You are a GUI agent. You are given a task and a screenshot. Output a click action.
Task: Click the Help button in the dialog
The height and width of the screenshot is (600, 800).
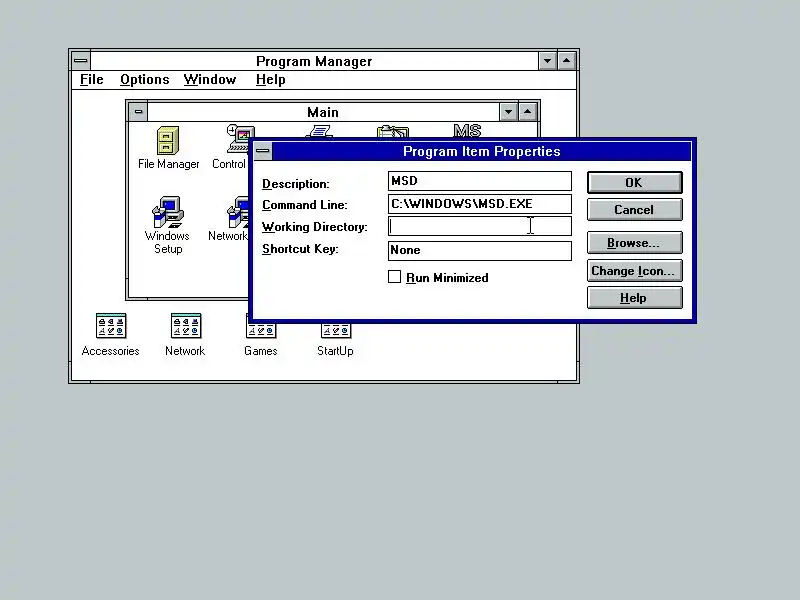coord(634,298)
